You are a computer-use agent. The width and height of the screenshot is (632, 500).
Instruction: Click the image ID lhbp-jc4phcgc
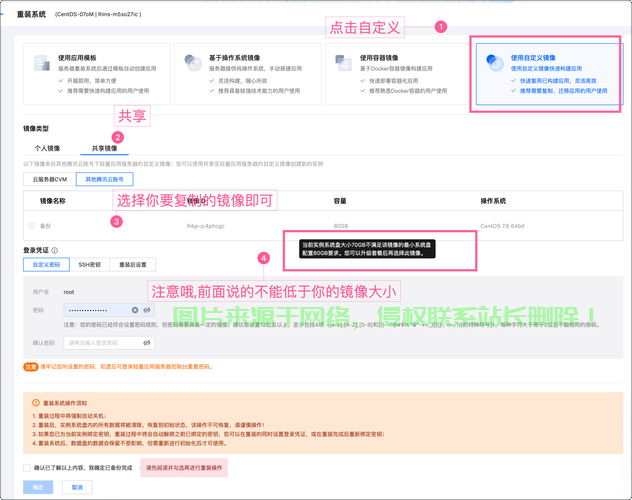click(x=206, y=226)
